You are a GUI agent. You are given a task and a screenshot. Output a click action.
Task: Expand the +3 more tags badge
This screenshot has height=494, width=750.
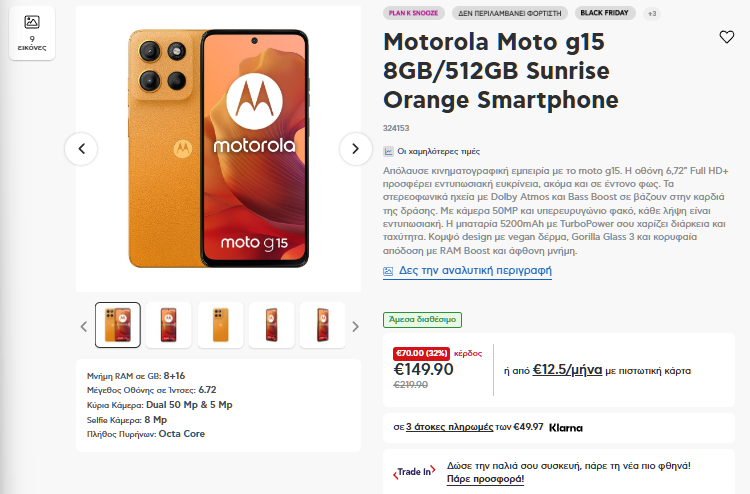click(x=652, y=13)
